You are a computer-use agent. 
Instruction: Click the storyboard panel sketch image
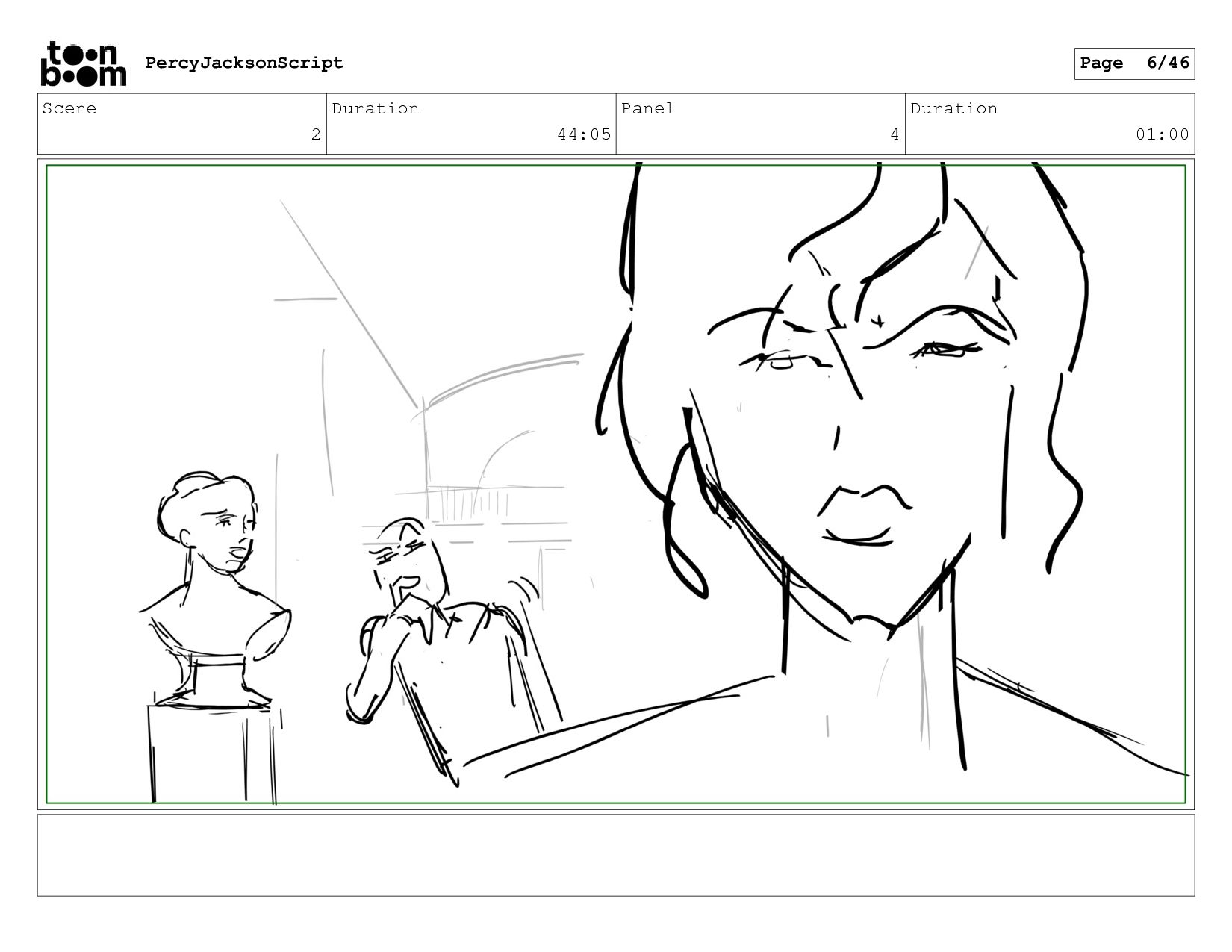(616, 484)
